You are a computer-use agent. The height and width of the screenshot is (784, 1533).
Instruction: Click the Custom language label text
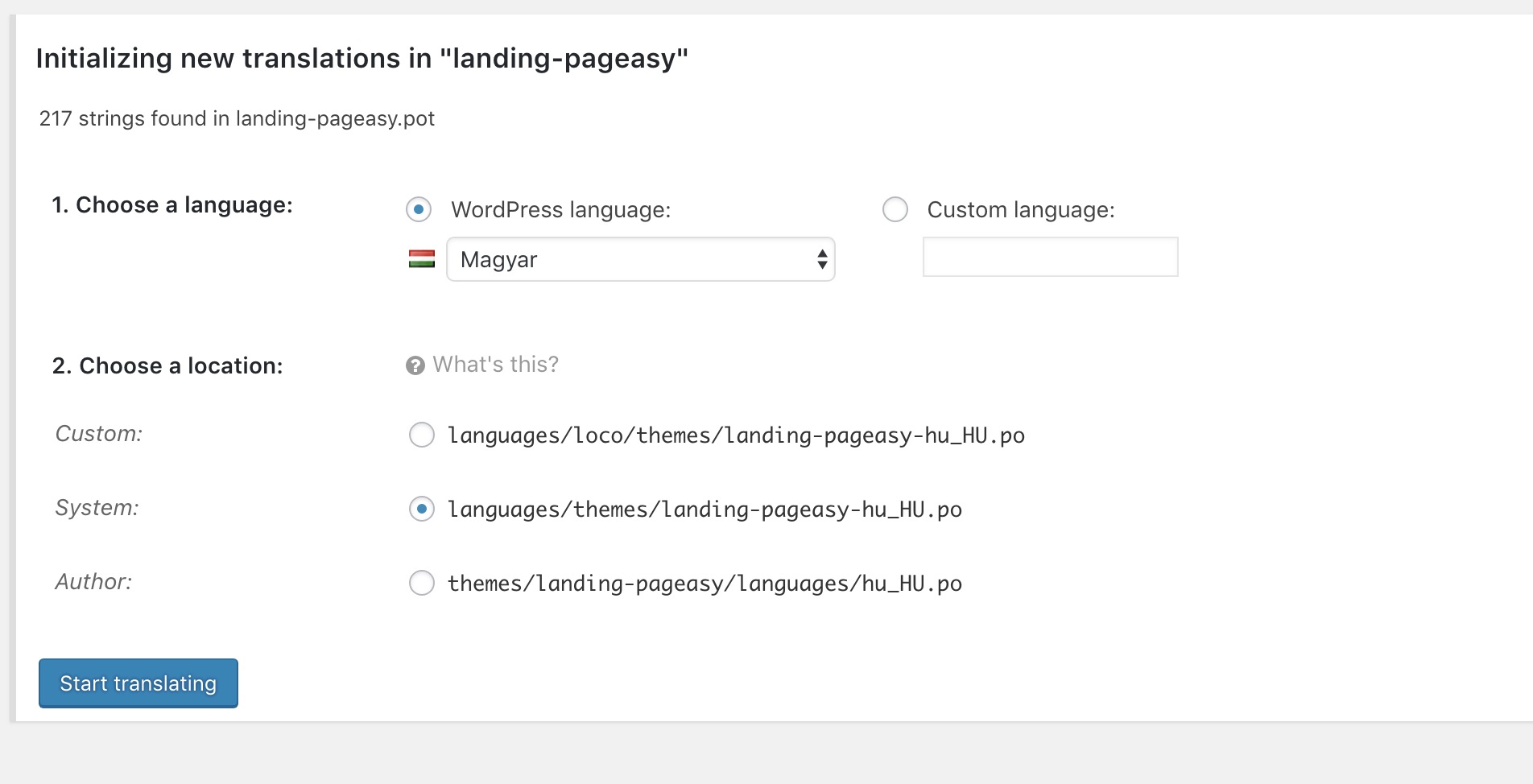click(x=1021, y=210)
